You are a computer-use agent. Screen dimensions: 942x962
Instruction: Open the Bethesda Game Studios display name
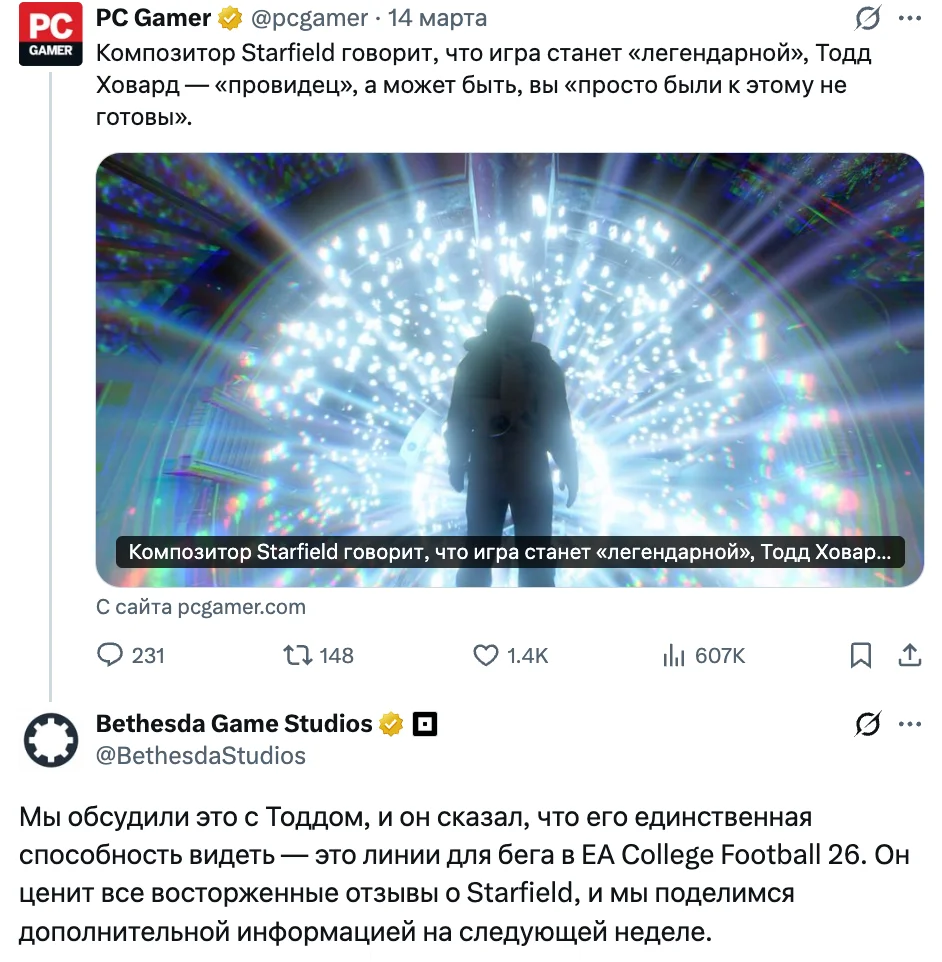pyautogui.click(x=234, y=724)
